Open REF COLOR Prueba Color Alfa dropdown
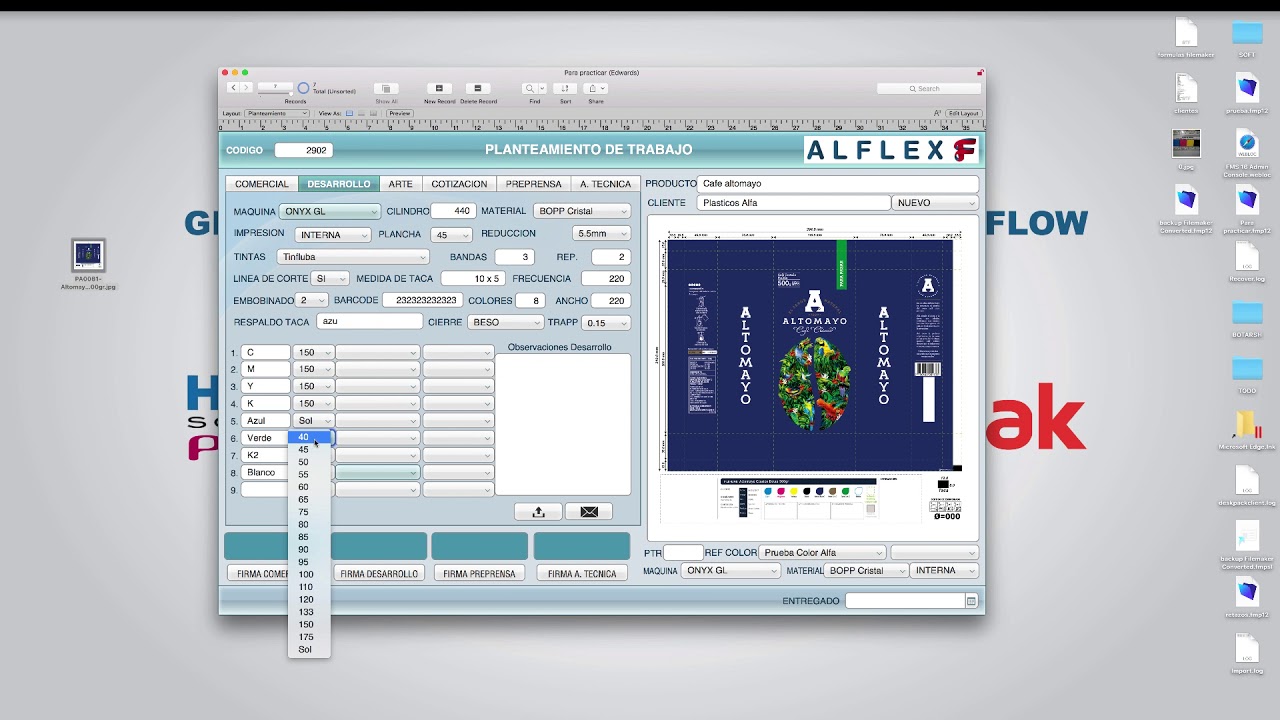Image resolution: width=1280 pixels, height=720 pixels. (x=823, y=552)
